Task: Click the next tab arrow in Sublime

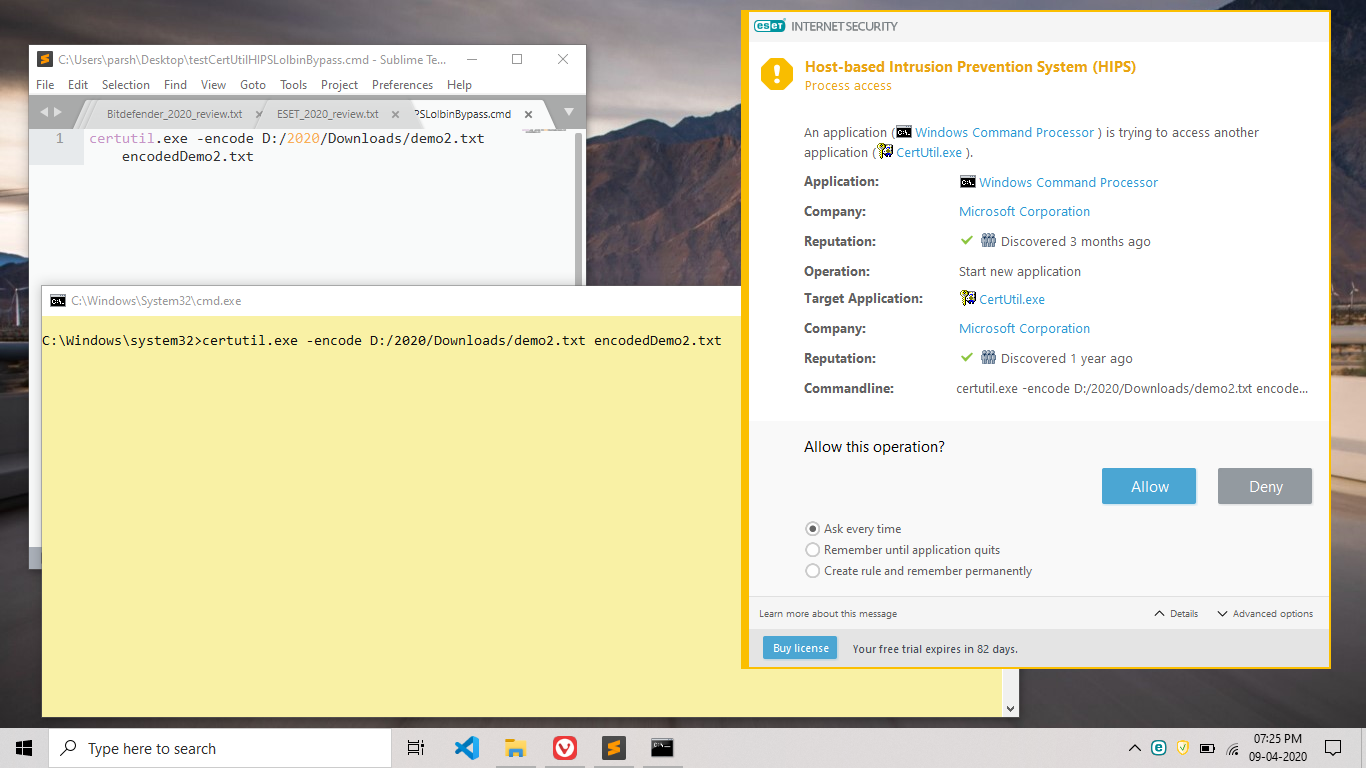Action: [x=58, y=112]
